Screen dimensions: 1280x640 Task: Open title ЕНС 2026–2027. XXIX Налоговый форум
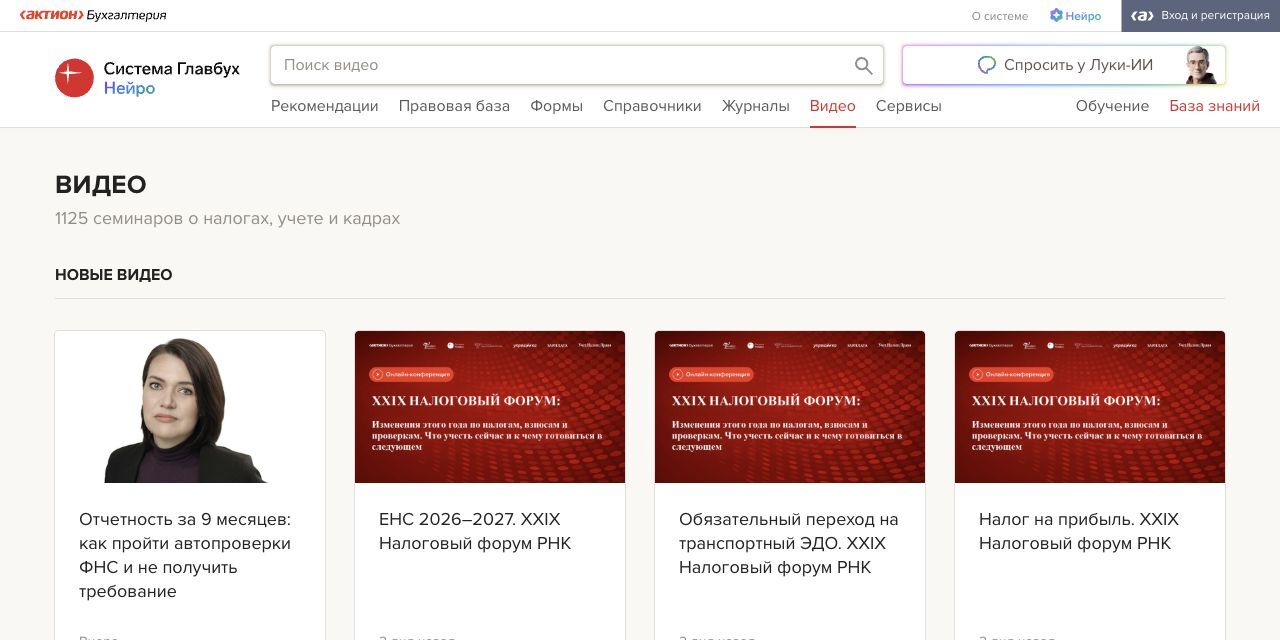[475, 532]
